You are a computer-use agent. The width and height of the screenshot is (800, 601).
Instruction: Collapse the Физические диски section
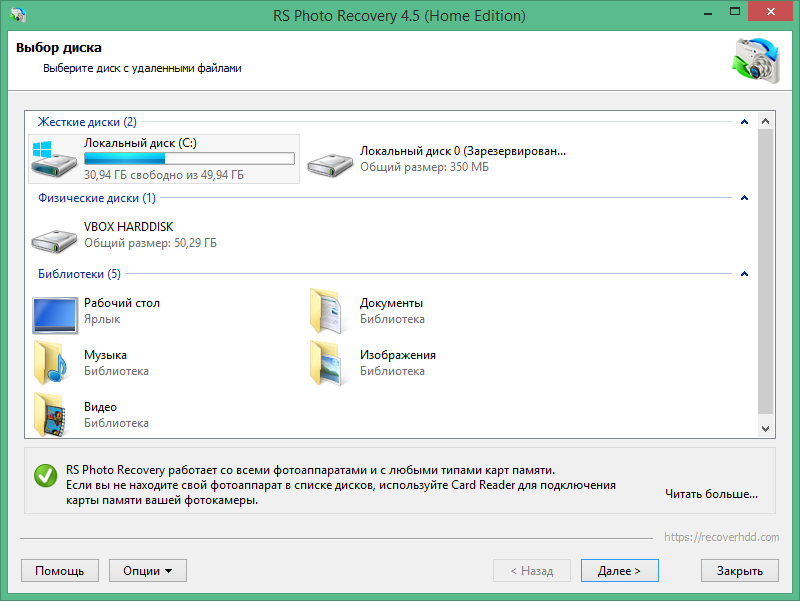(743, 198)
